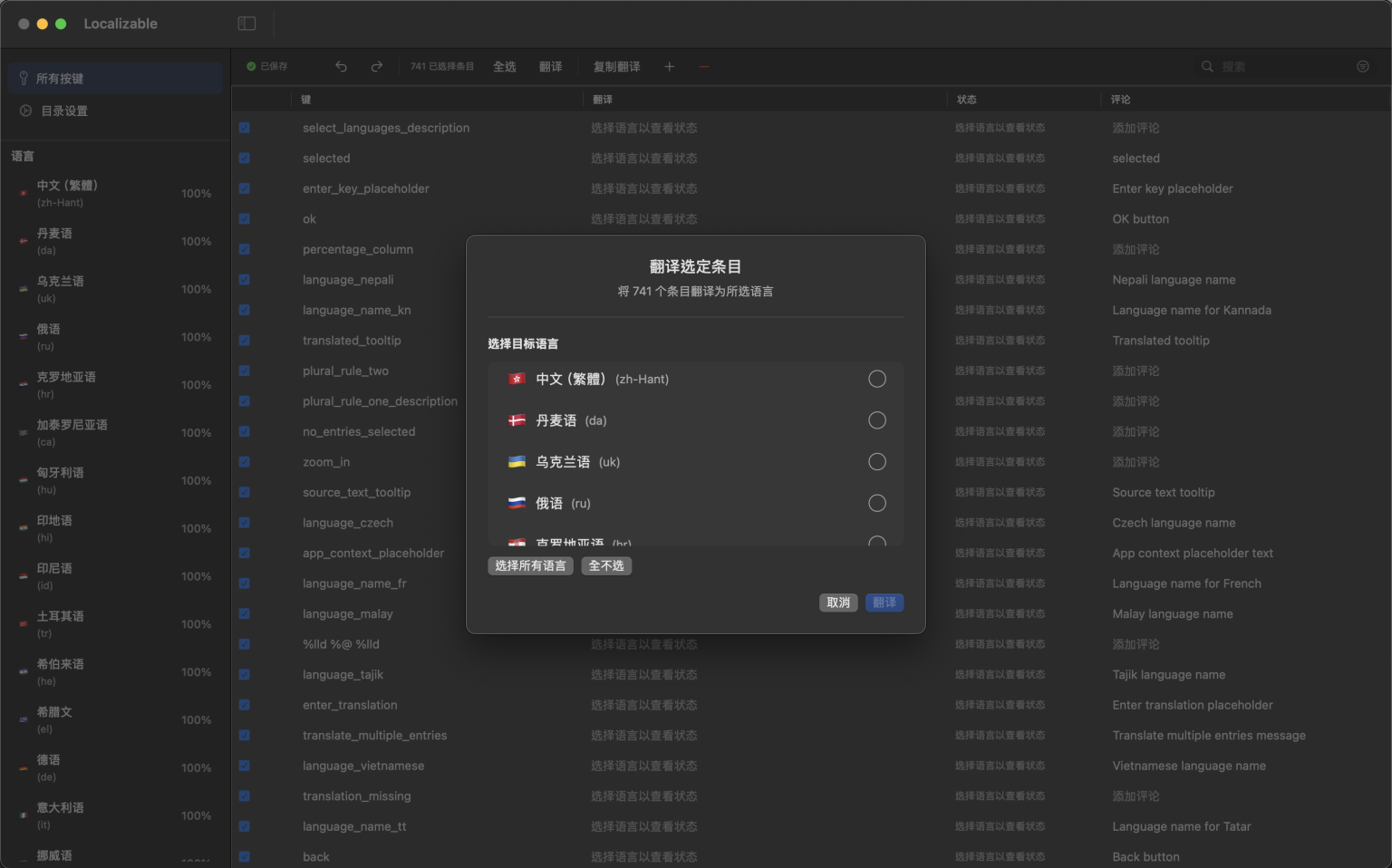
Task: Select 所有按键 in the sidebar
Action: [62, 78]
